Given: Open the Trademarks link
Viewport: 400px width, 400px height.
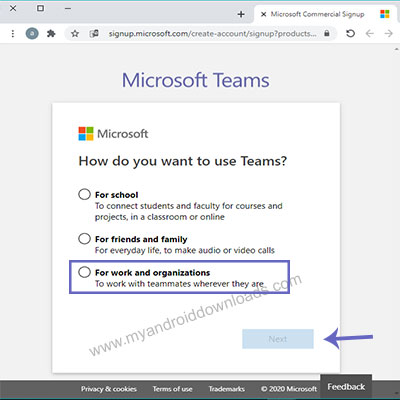Looking at the screenshot, I should tap(226, 389).
